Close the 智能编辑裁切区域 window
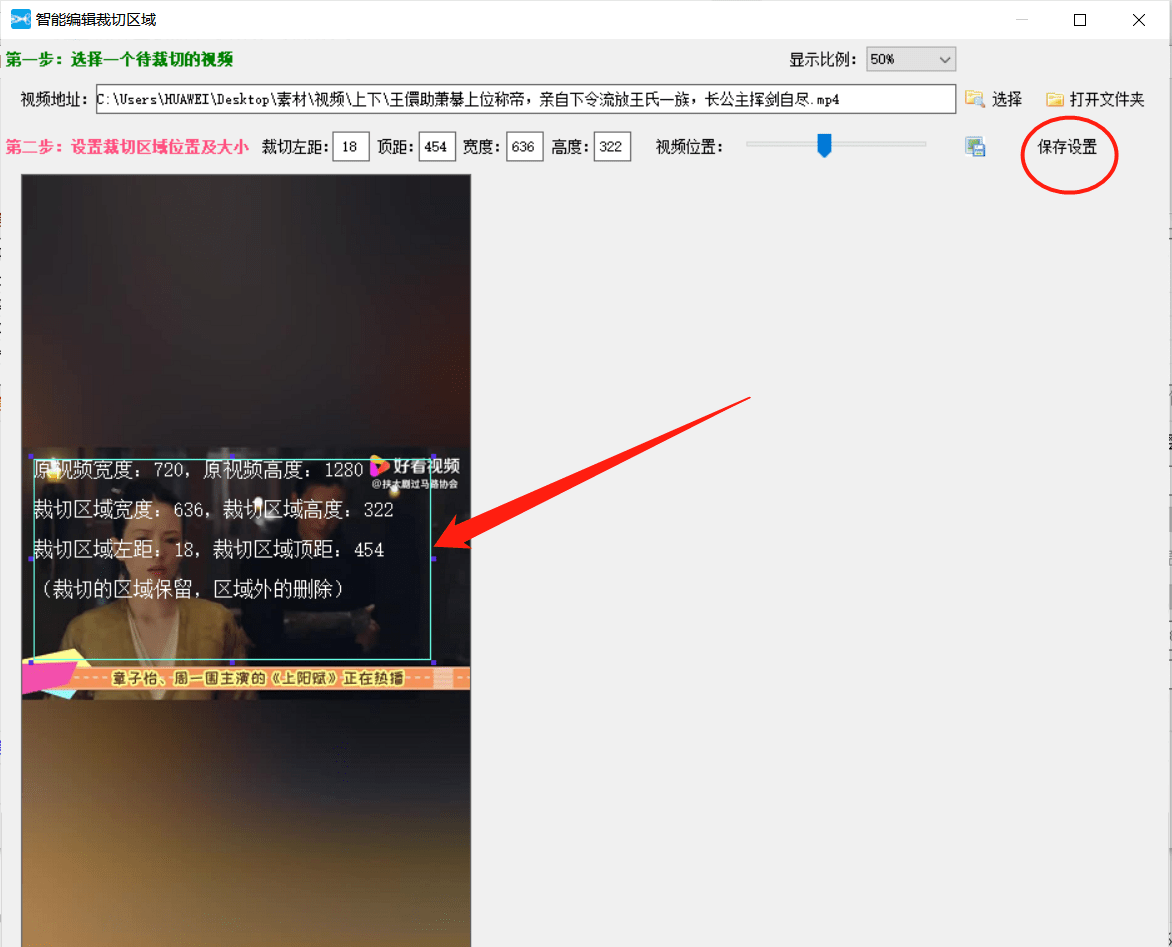The width and height of the screenshot is (1172, 947). click(x=1138, y=20)
